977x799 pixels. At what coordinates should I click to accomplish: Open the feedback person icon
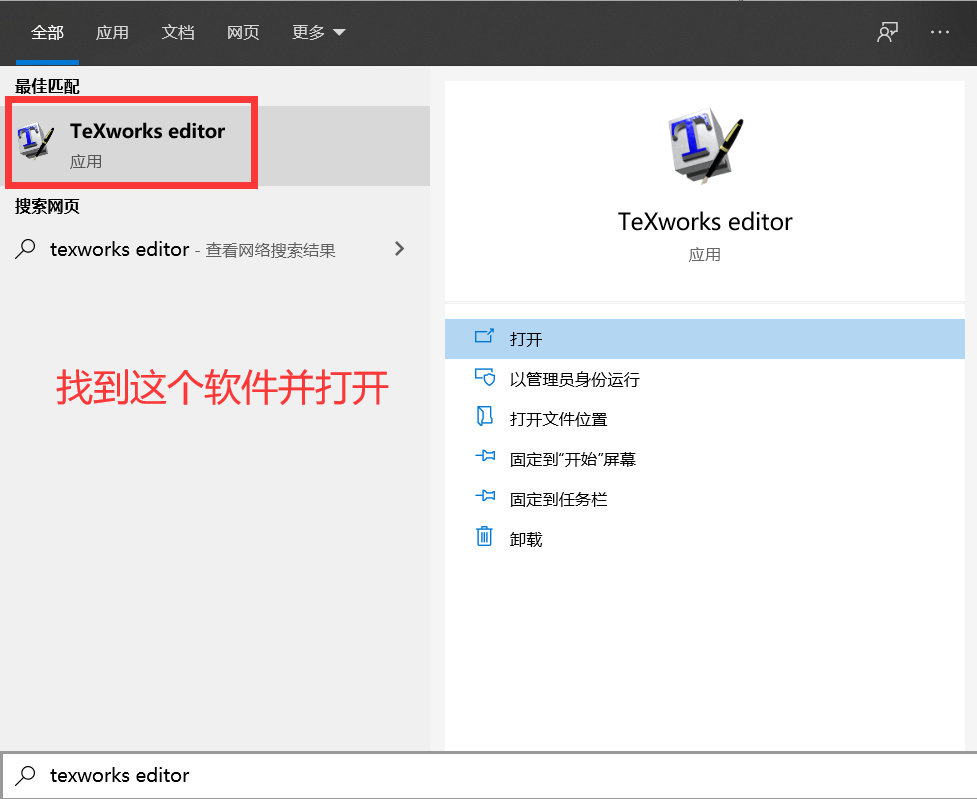tap(887, 32)
